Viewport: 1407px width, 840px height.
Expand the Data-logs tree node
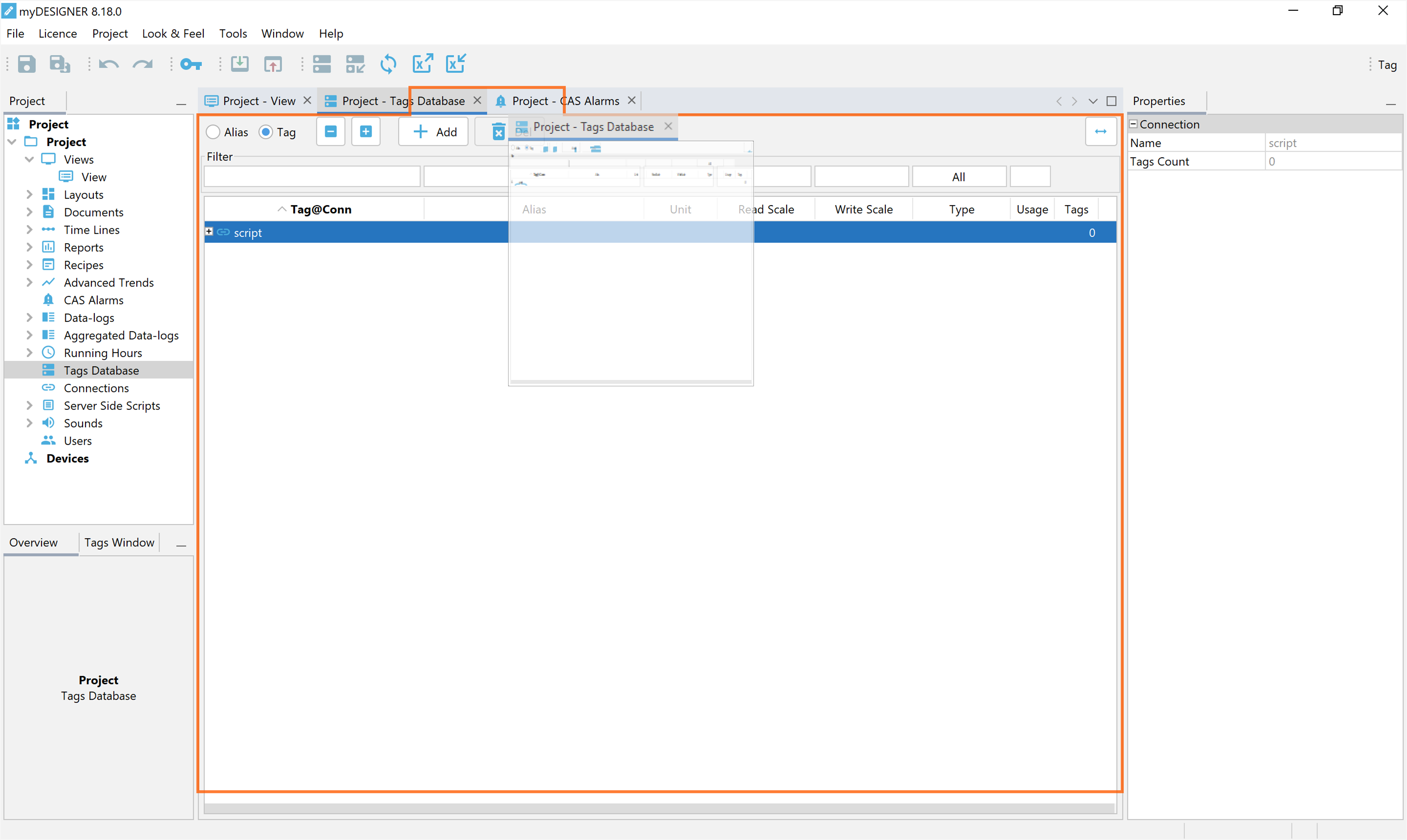point(29,317)
